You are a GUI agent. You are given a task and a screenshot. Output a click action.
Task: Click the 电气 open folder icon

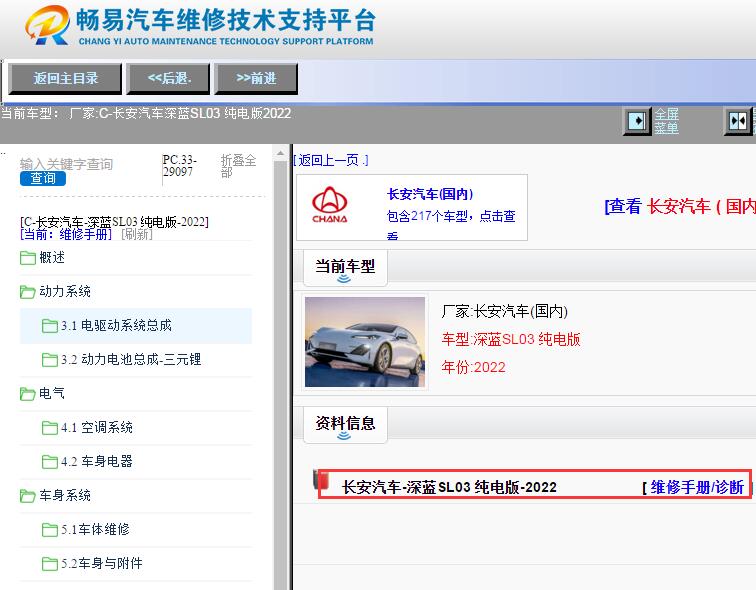click(27, 394)
